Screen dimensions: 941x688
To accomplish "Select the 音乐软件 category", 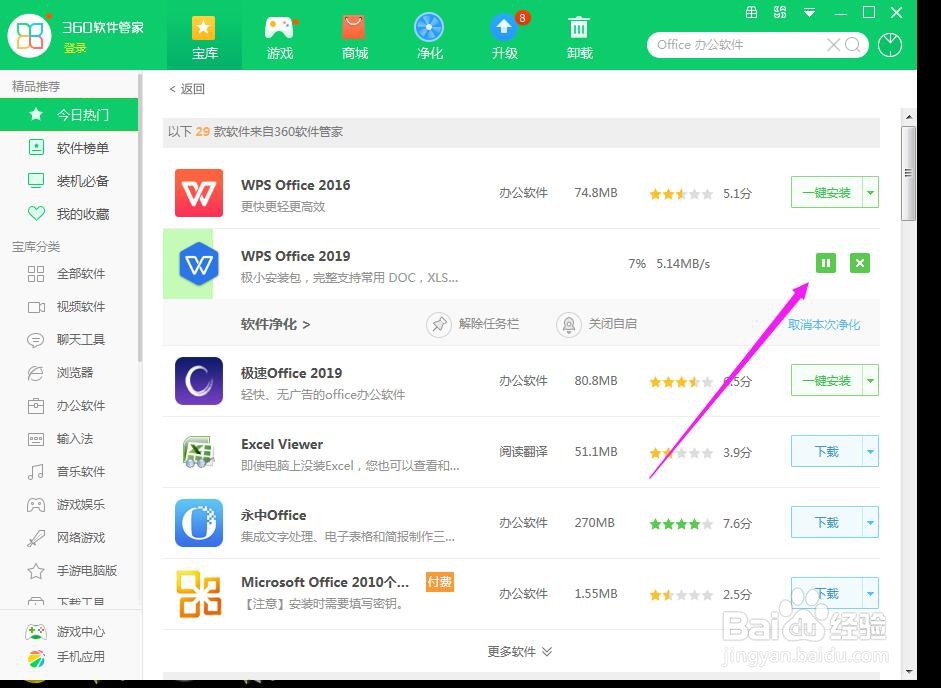I will pos(69,472).
